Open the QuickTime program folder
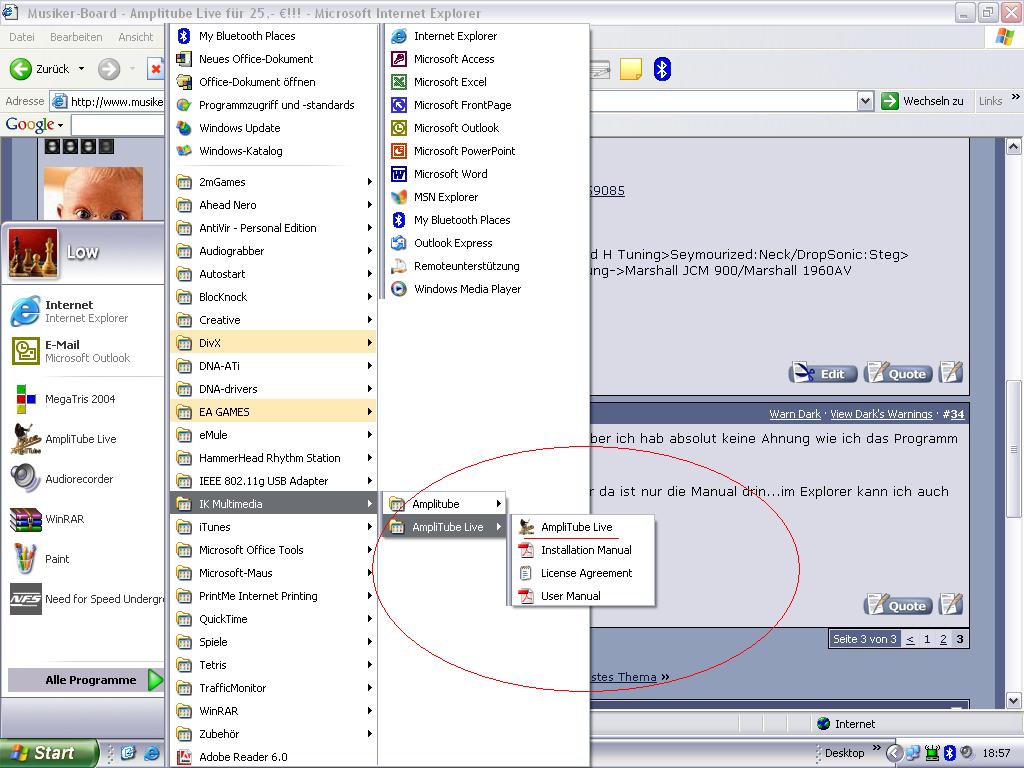 click(274, 619)
